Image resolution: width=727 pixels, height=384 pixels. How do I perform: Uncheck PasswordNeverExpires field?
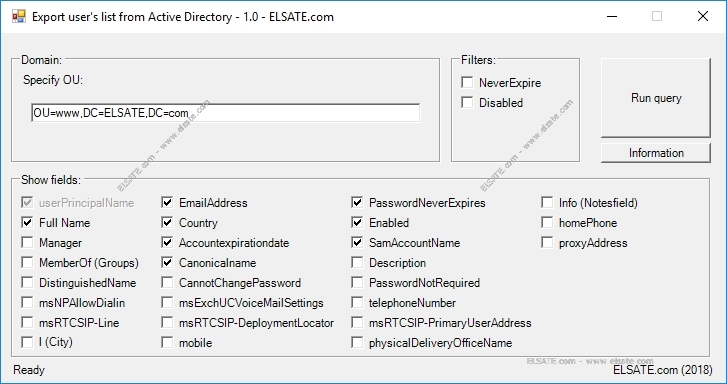(357, 203)
